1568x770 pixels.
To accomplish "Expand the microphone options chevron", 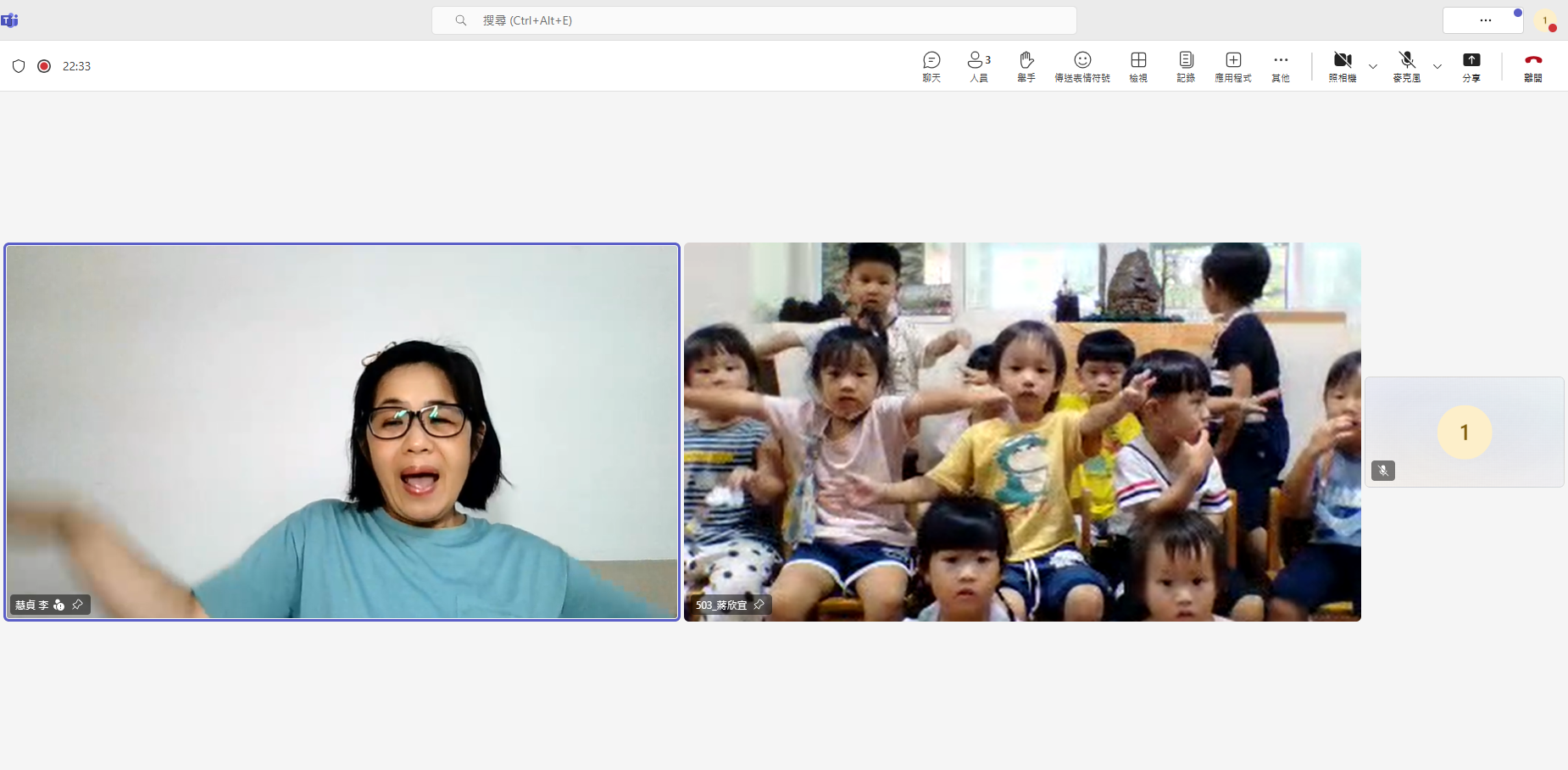I will [1437, 66].
